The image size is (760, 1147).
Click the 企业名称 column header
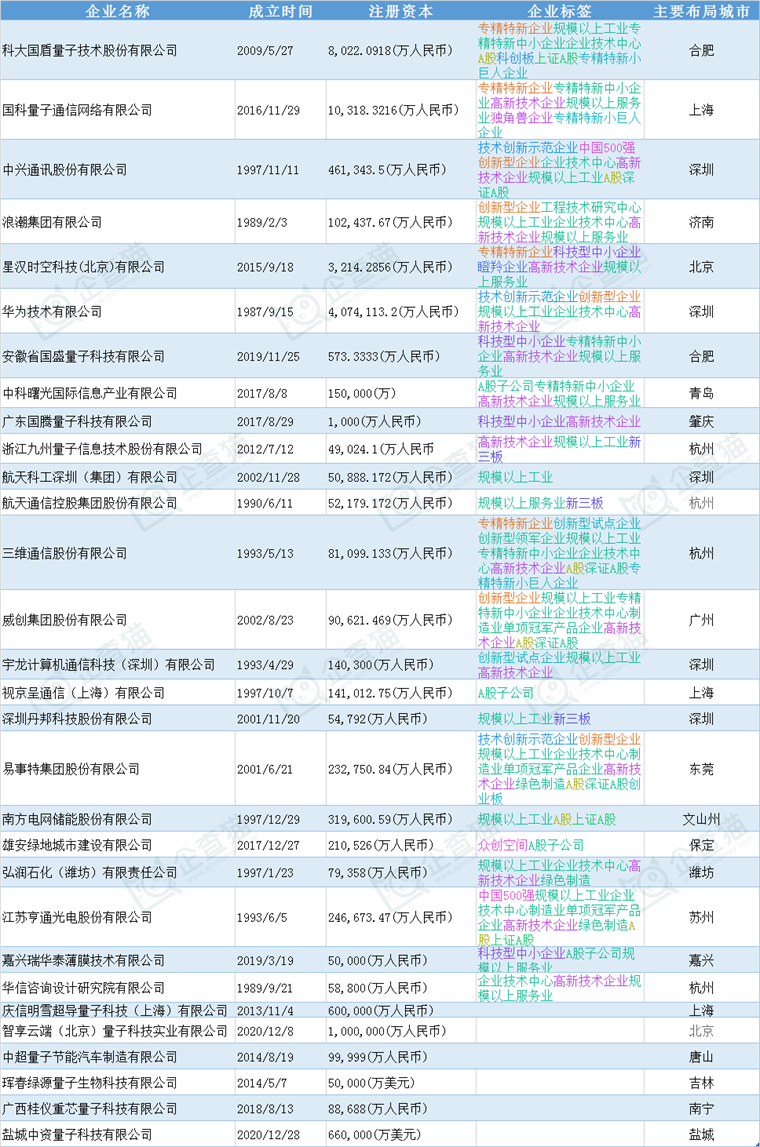[x=117, y=11]
